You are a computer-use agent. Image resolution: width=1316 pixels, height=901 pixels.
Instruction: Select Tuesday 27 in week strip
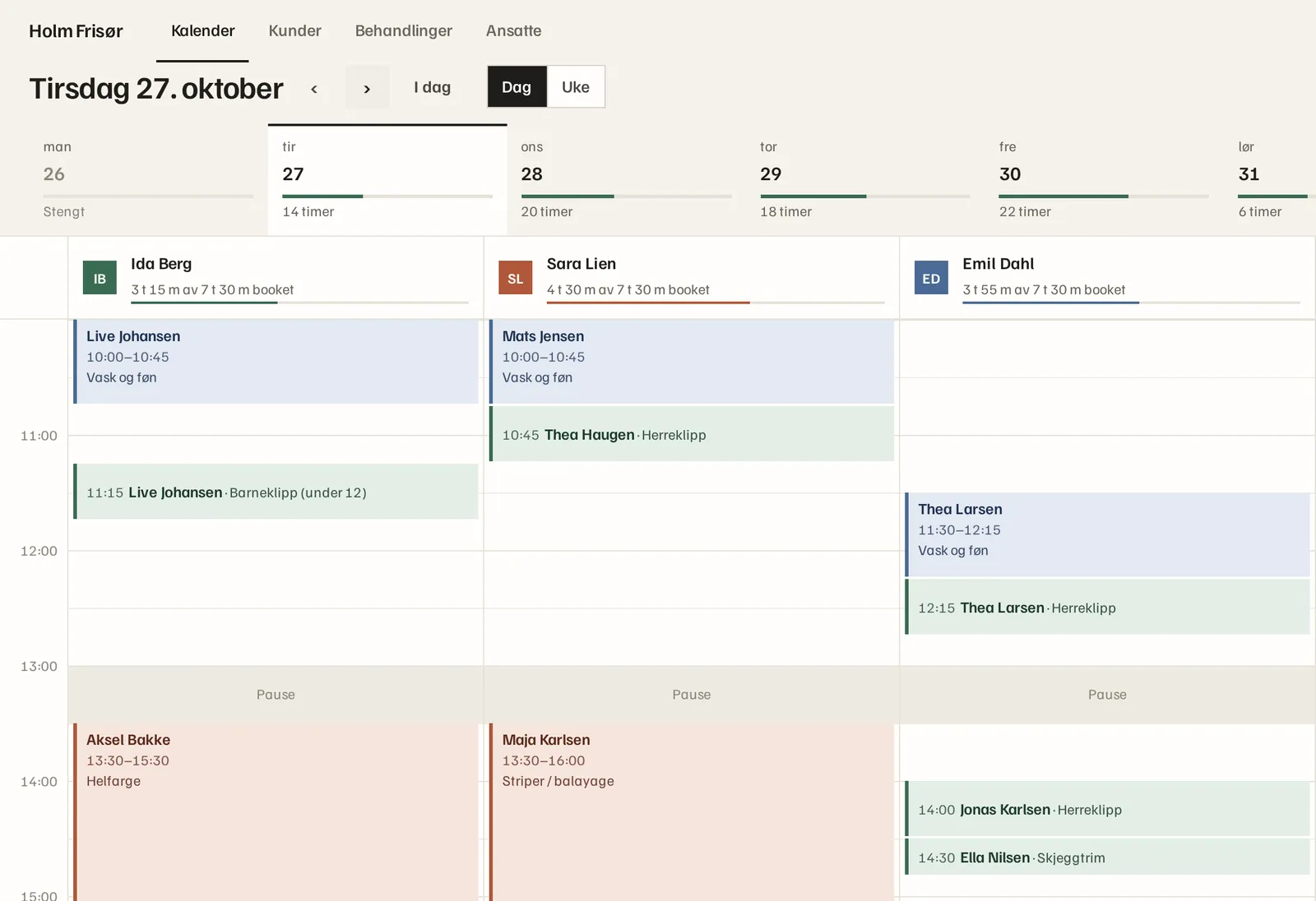[387, 179]
